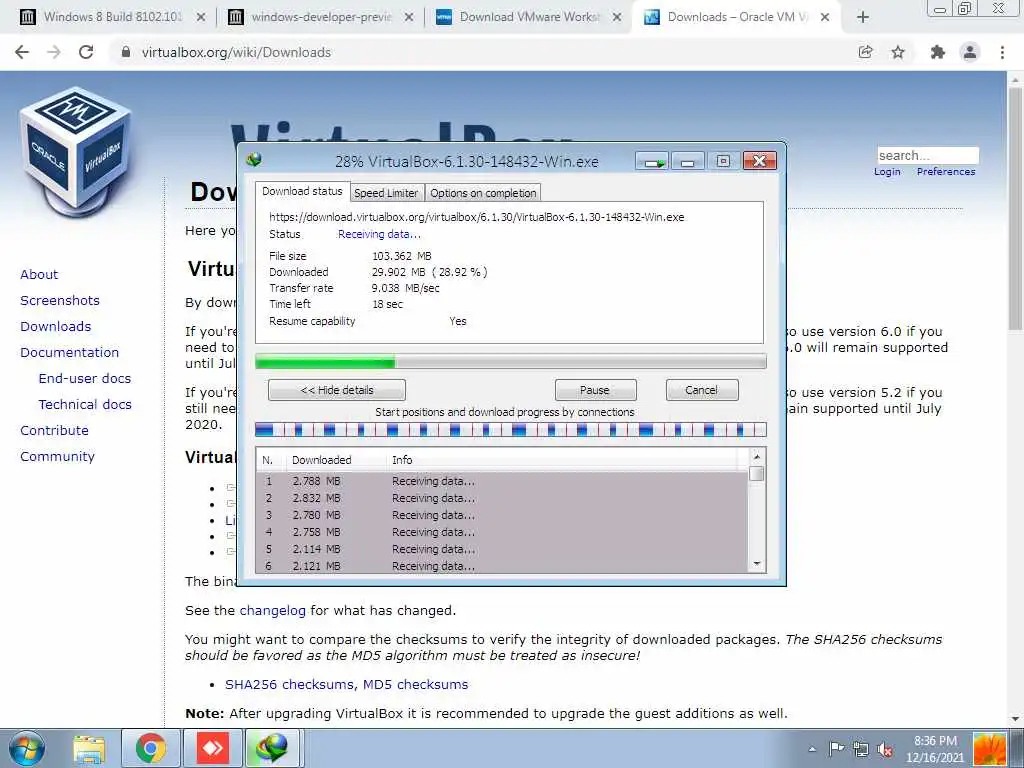
Task: Open the About sidebar link
Action: (39, 274)
